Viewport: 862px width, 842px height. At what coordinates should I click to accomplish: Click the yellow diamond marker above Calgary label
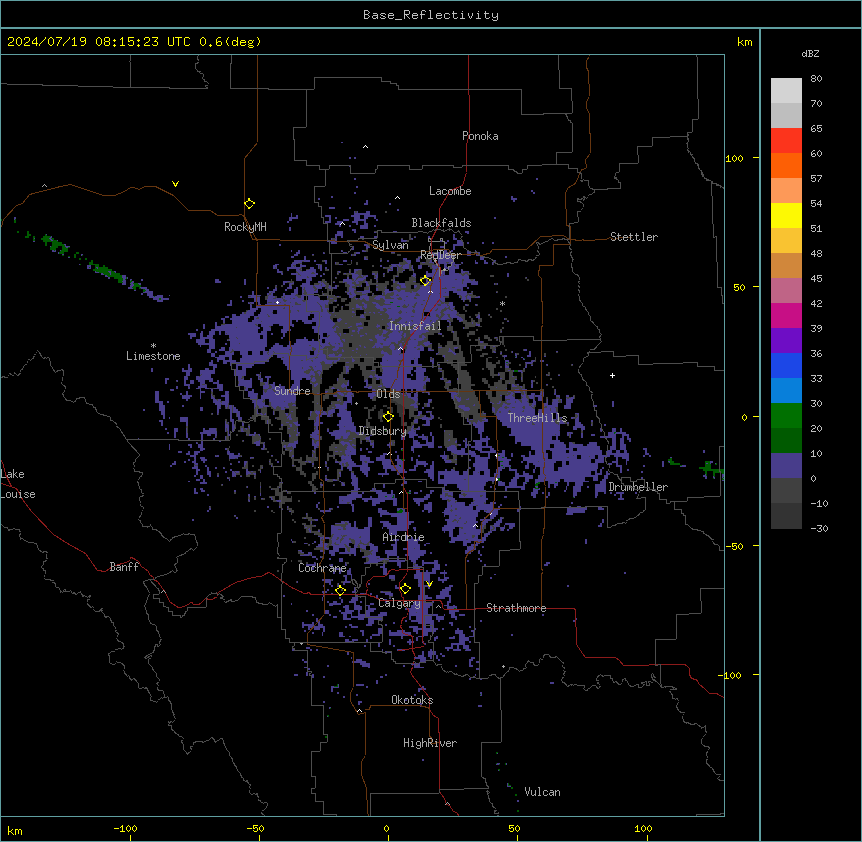pos(405,589)
